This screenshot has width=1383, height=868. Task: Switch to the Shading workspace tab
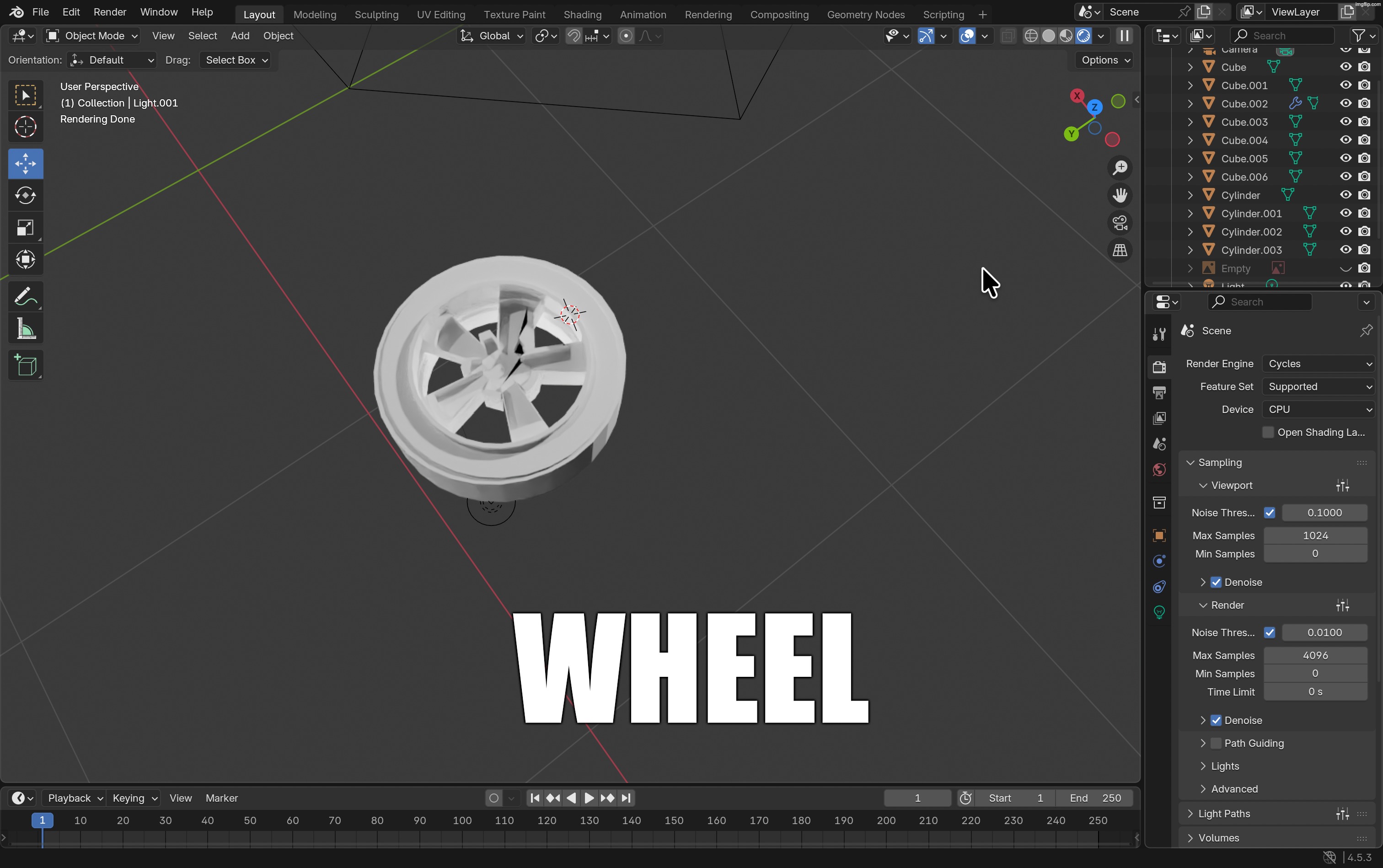pos(583,14)
